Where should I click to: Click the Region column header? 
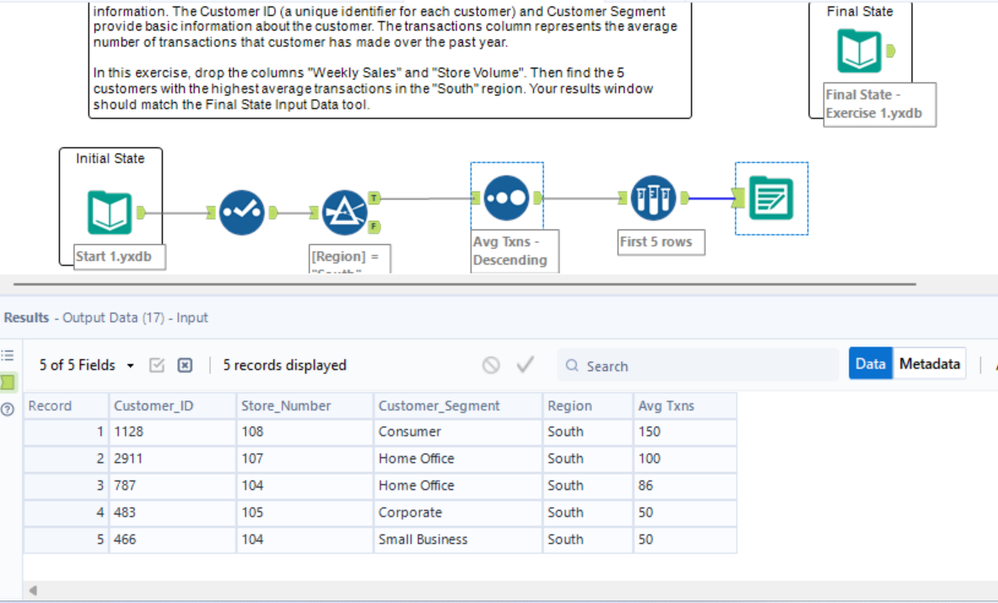tap(588, 406)
